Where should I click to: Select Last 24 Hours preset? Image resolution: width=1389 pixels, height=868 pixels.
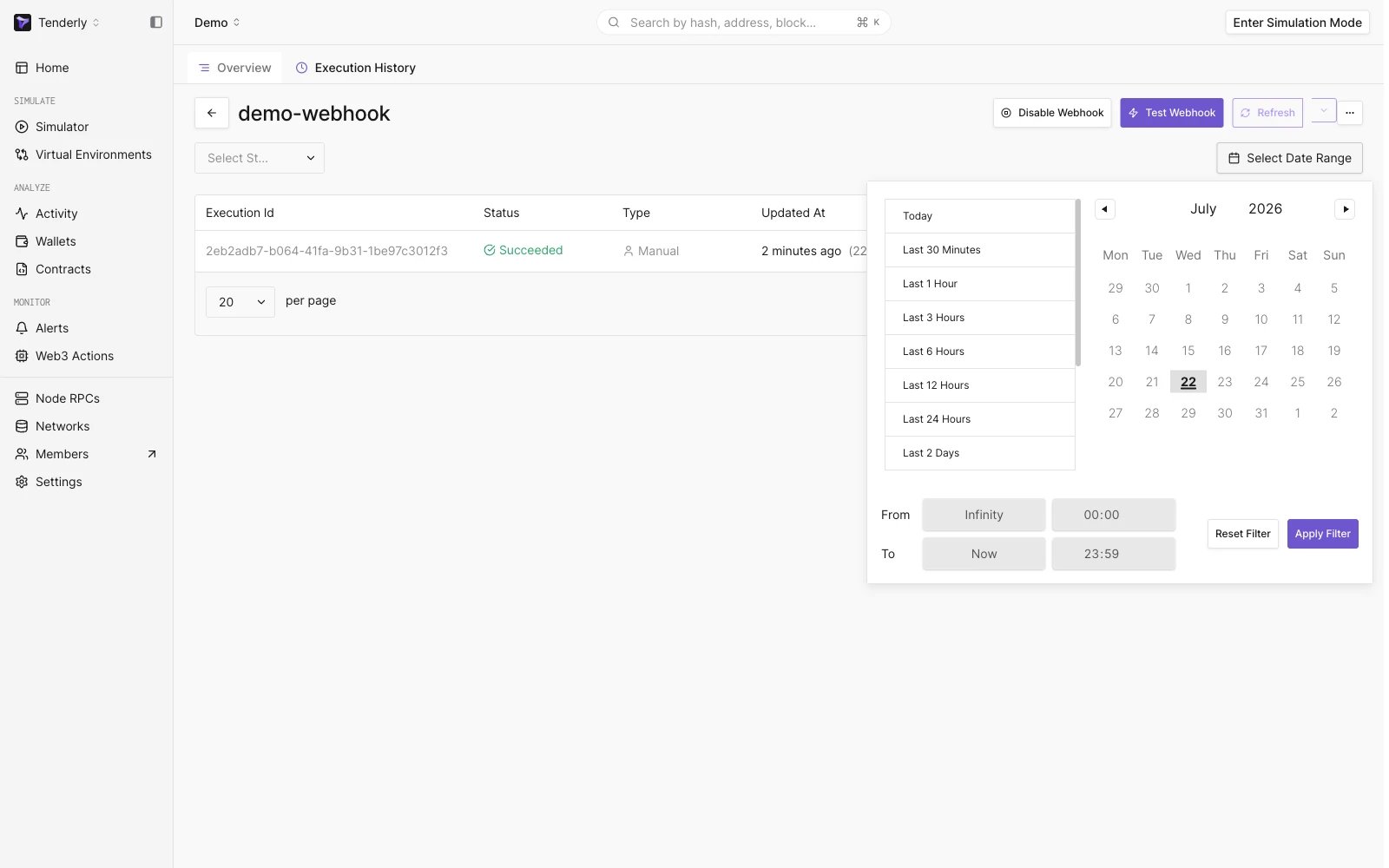[980, 419]
